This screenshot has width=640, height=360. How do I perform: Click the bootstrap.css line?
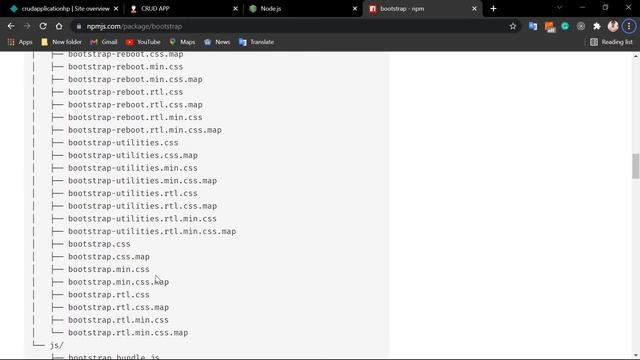click(x=99, y=244)
